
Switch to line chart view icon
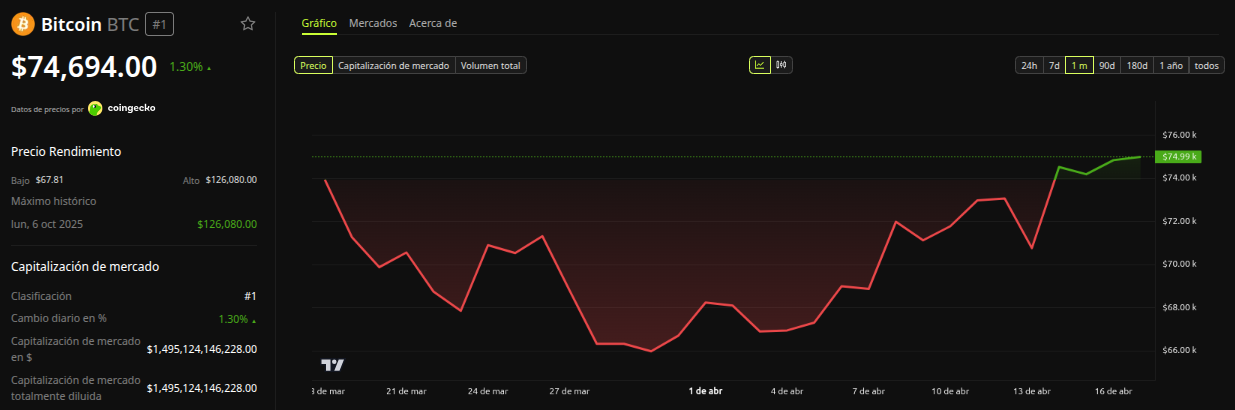pos(760,65)
